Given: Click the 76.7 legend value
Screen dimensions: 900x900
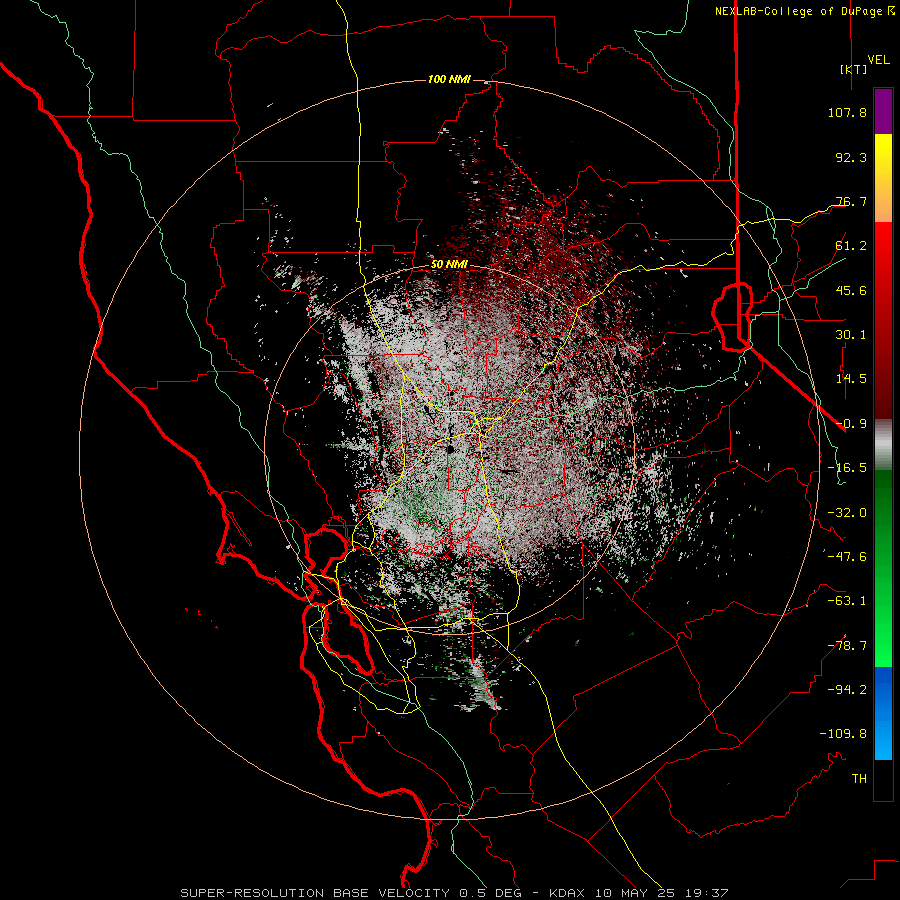Looking at the screenshot, I should [851, 201].
